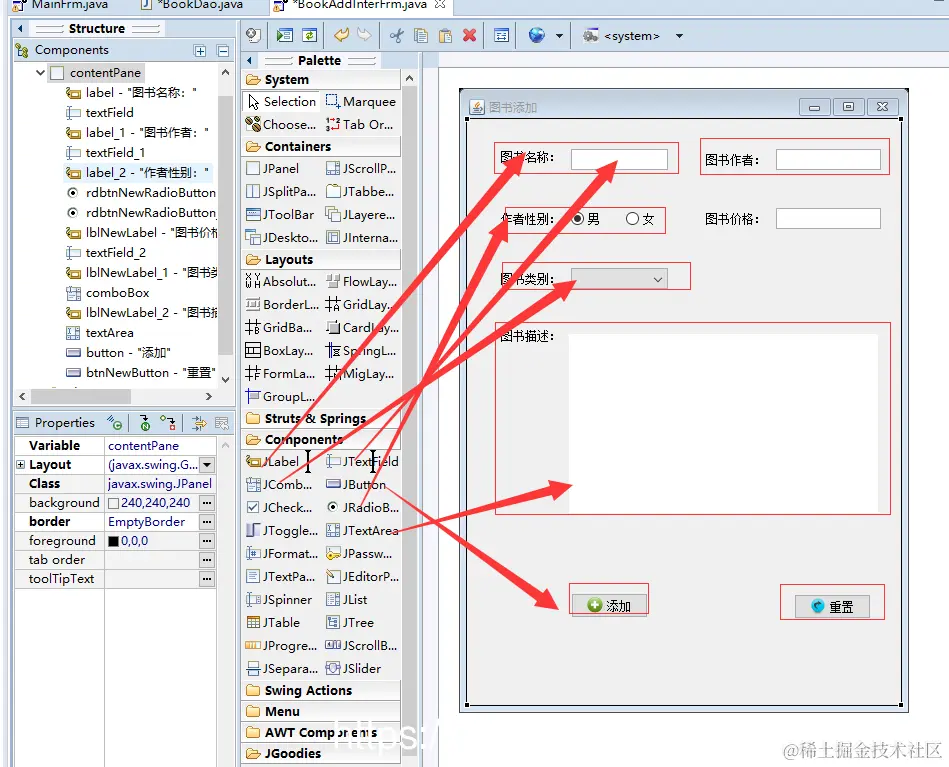Select the comboBox tree item

108,293
